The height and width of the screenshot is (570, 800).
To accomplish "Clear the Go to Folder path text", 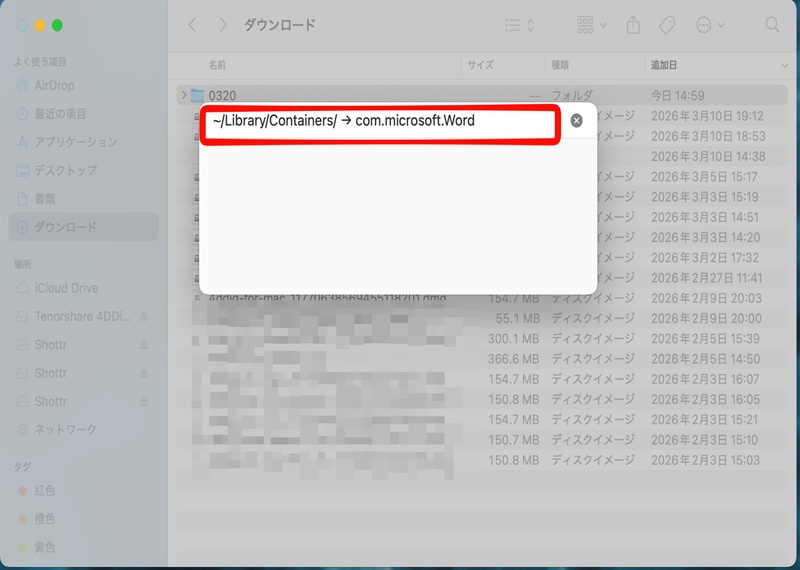I will pos(577,120).
